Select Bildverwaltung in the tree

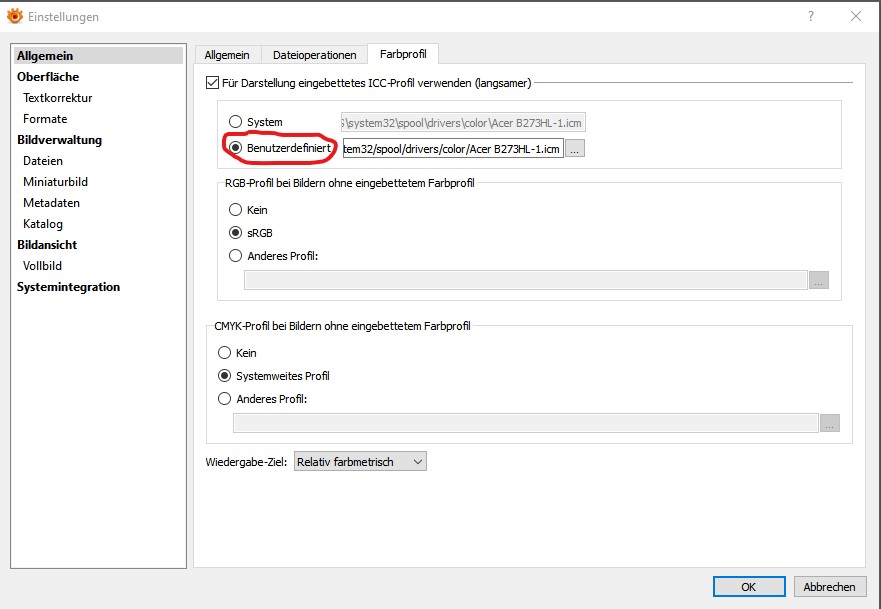tap(60, 140)
